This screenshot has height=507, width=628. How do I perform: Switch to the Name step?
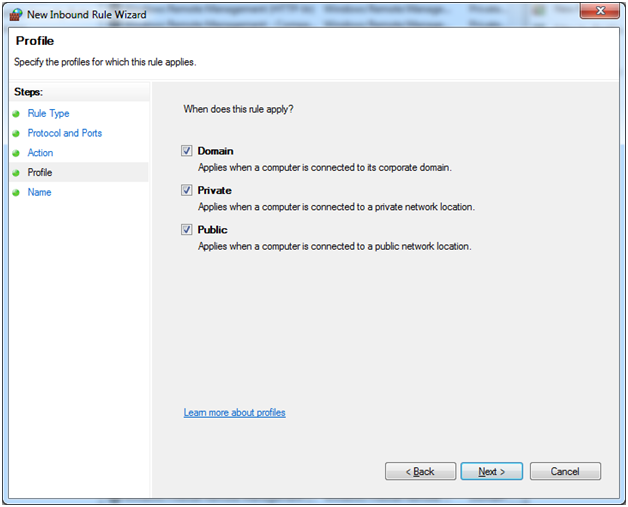coord(39,192)
